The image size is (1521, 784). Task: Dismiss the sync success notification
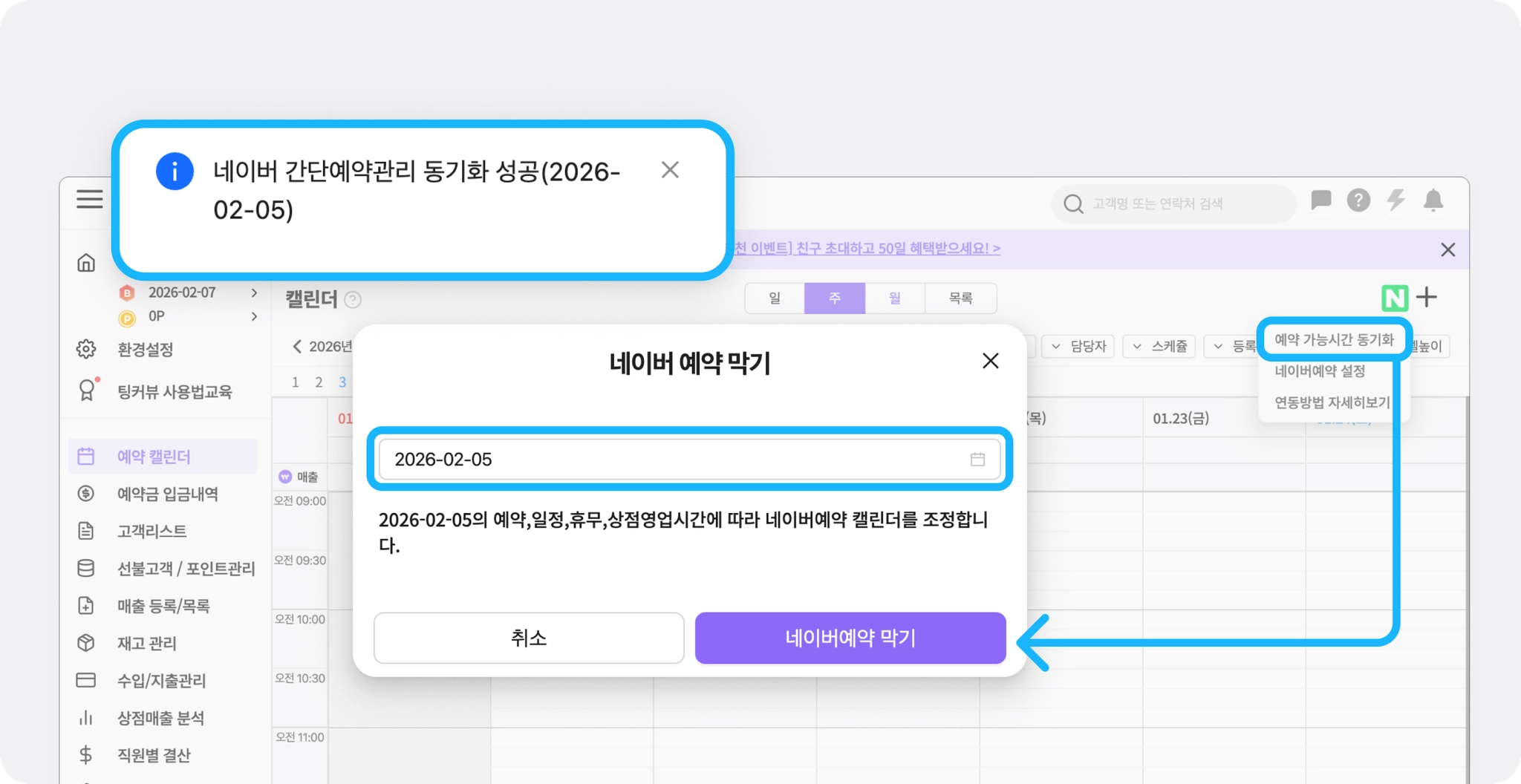click(670, 170)
